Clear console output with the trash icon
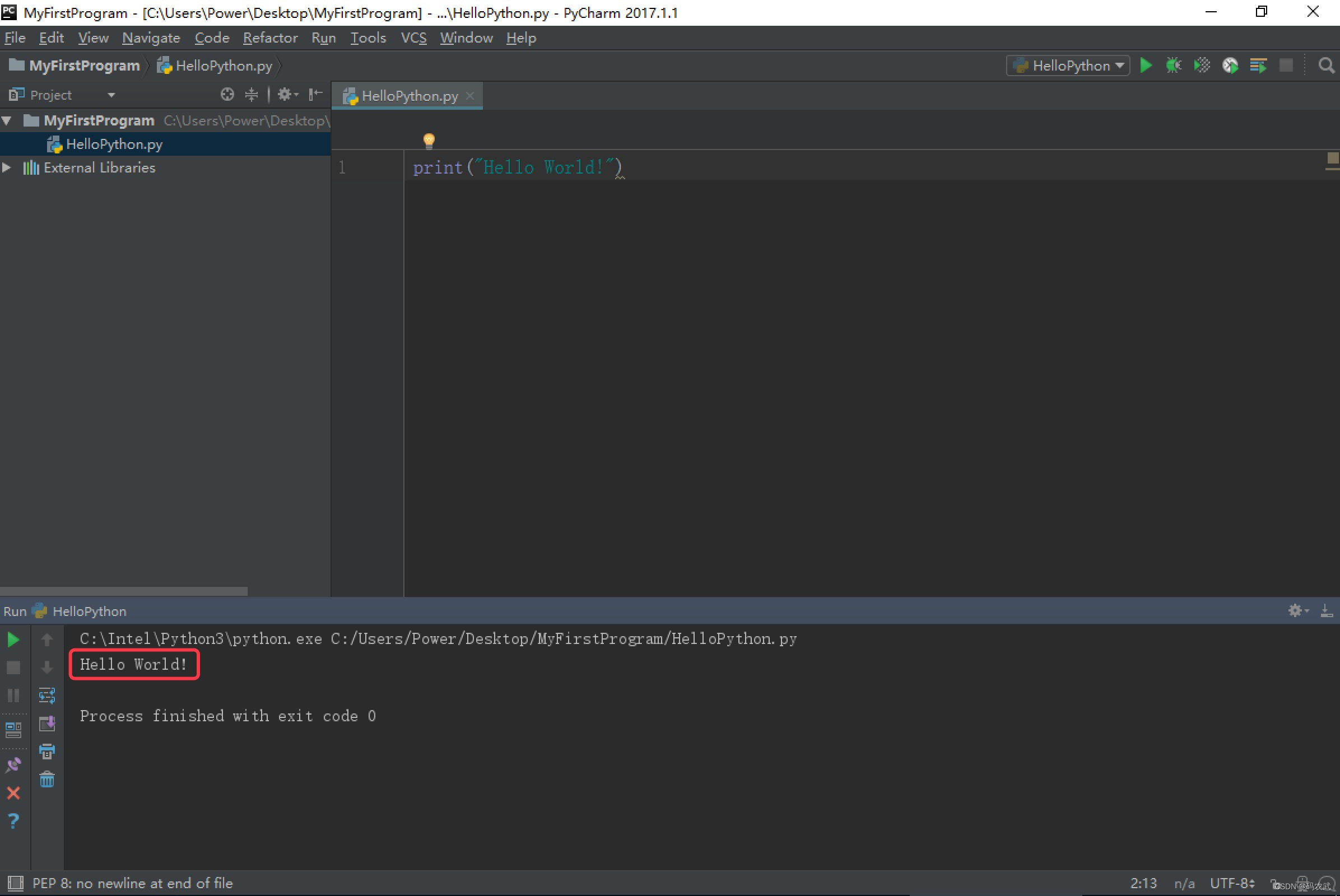1340x896 pixels. pyautogui.click(x=47, y=779)
